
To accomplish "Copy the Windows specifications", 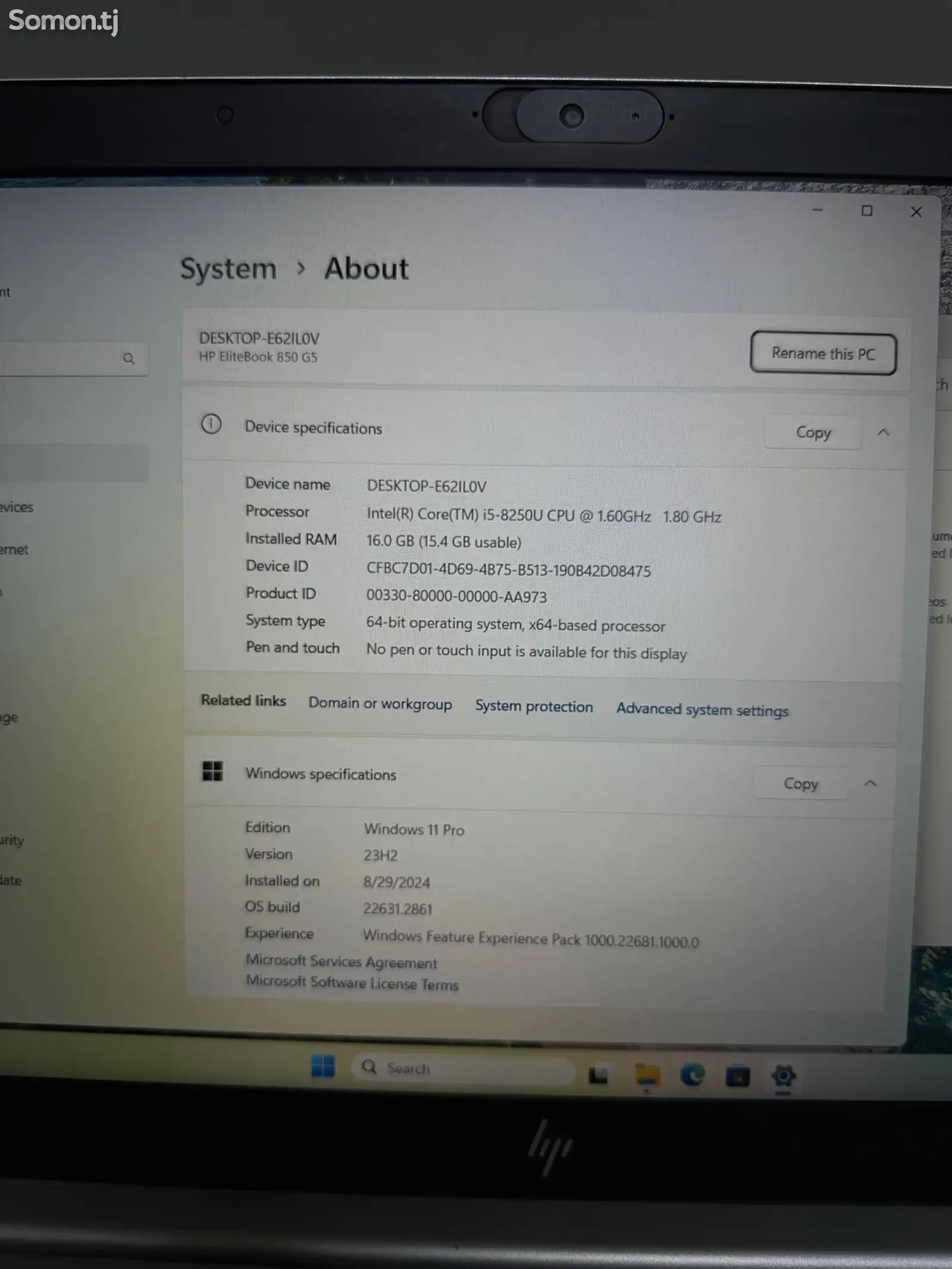I will point(801,784).
